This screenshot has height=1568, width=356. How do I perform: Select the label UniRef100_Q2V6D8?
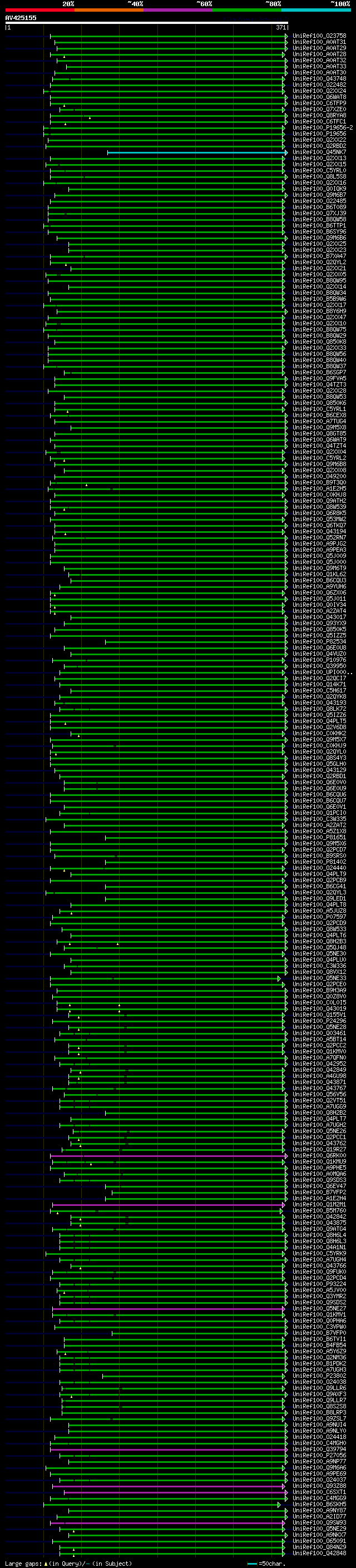[319, 728]
